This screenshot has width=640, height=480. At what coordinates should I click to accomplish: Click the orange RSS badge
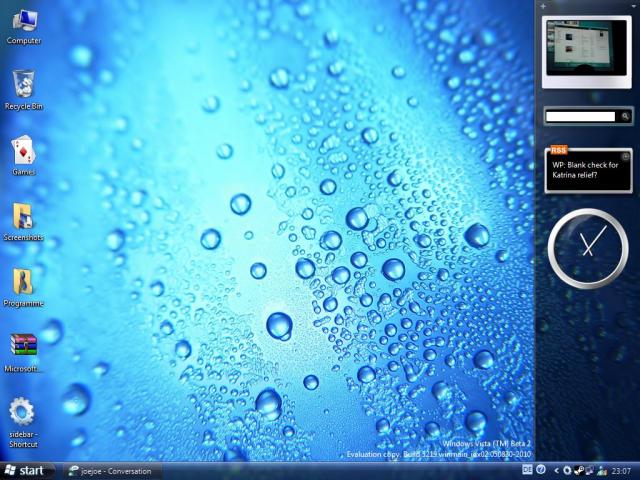tap(558, 150)
